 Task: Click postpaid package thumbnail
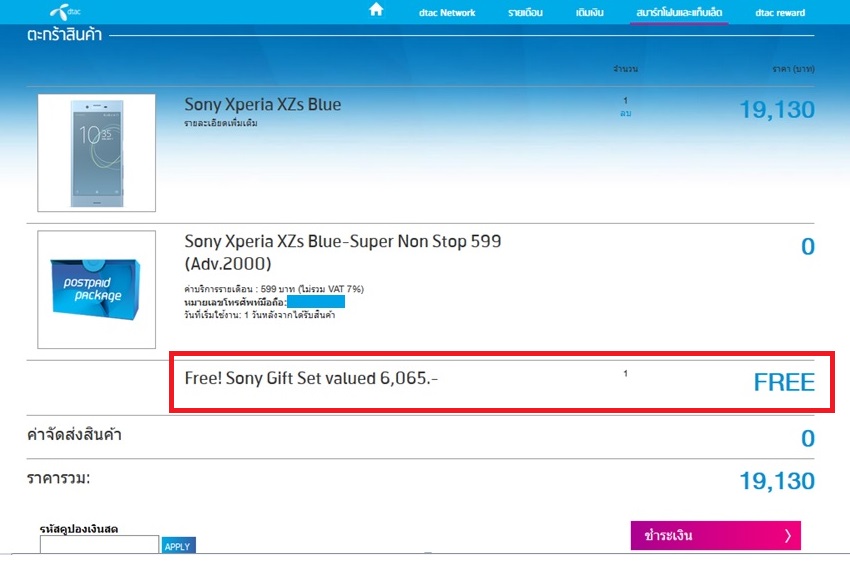click(x=96, y=290)
